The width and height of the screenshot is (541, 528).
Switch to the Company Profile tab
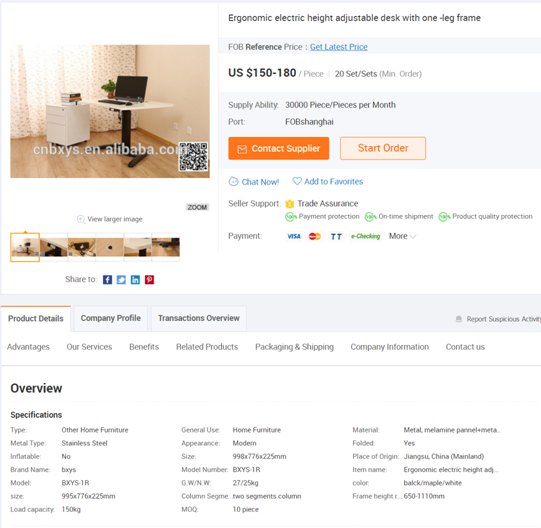[x=111, y=318]
